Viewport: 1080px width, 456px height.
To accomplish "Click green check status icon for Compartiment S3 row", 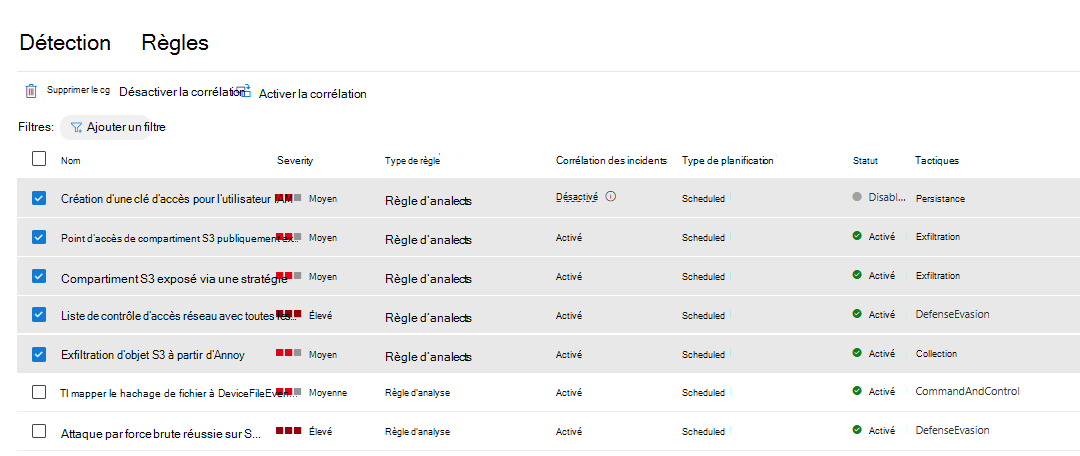I will click(x=857, y=275).
